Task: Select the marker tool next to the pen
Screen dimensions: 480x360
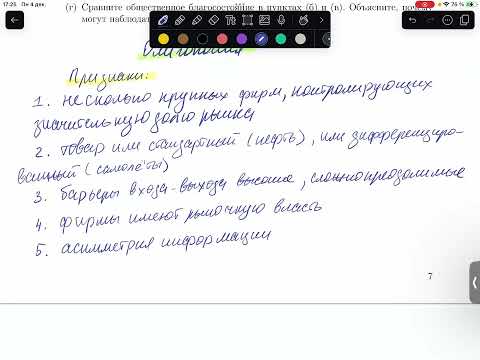Action: [x=180, y=20]
